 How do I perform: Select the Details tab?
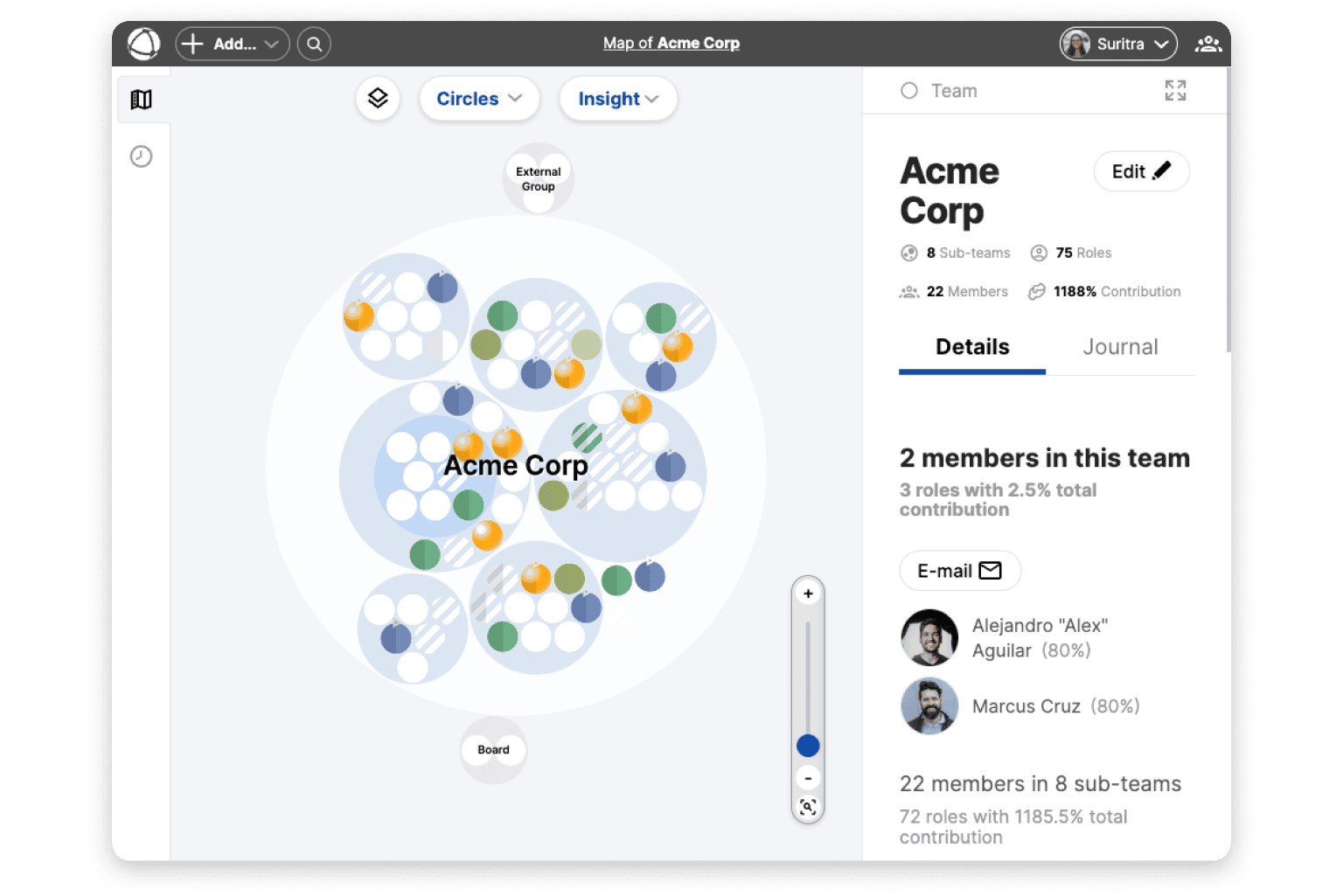[972, 347]
